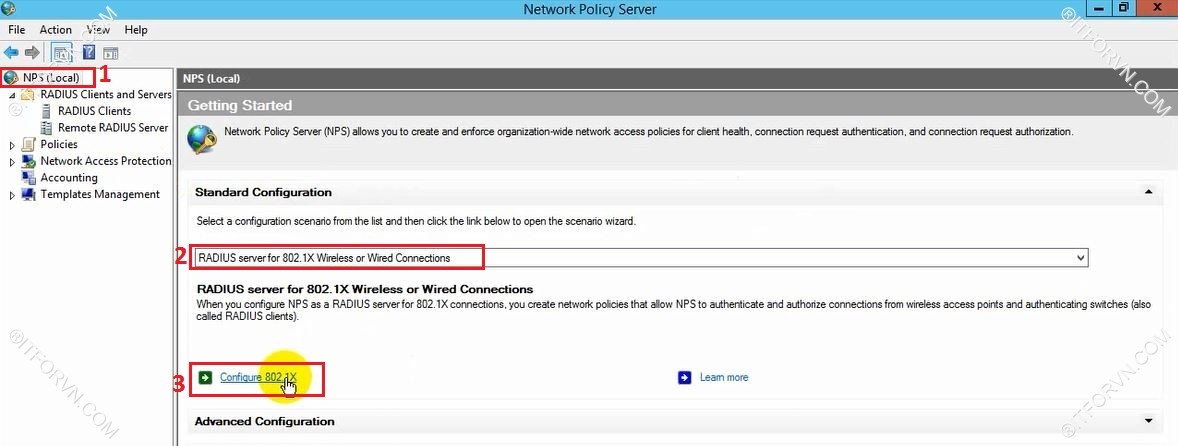Select the RADIUS Clients server icon in tree
This screenshot has width=1178, height=446.
47,111
